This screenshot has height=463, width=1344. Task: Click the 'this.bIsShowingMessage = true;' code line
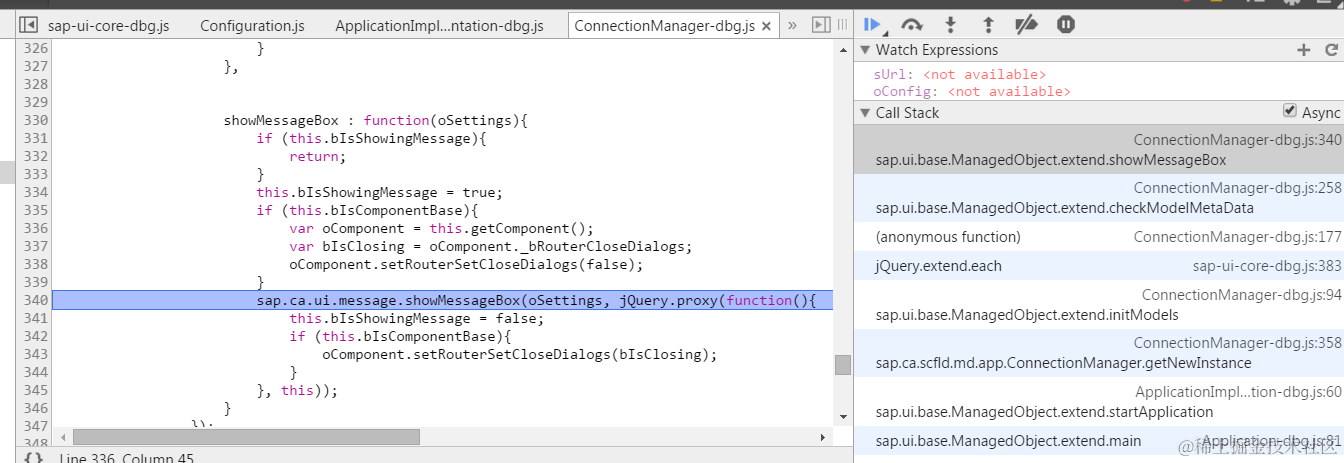(x=379, y=193)
